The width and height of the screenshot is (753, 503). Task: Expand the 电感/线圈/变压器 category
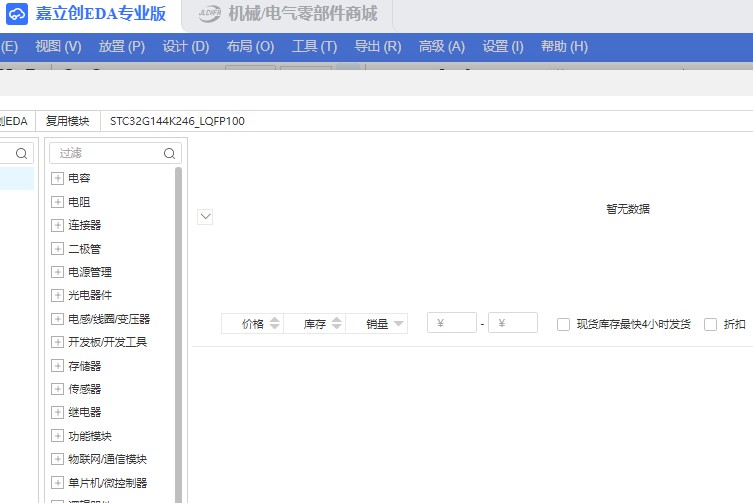pyautogui.click(x=57, y=319)
